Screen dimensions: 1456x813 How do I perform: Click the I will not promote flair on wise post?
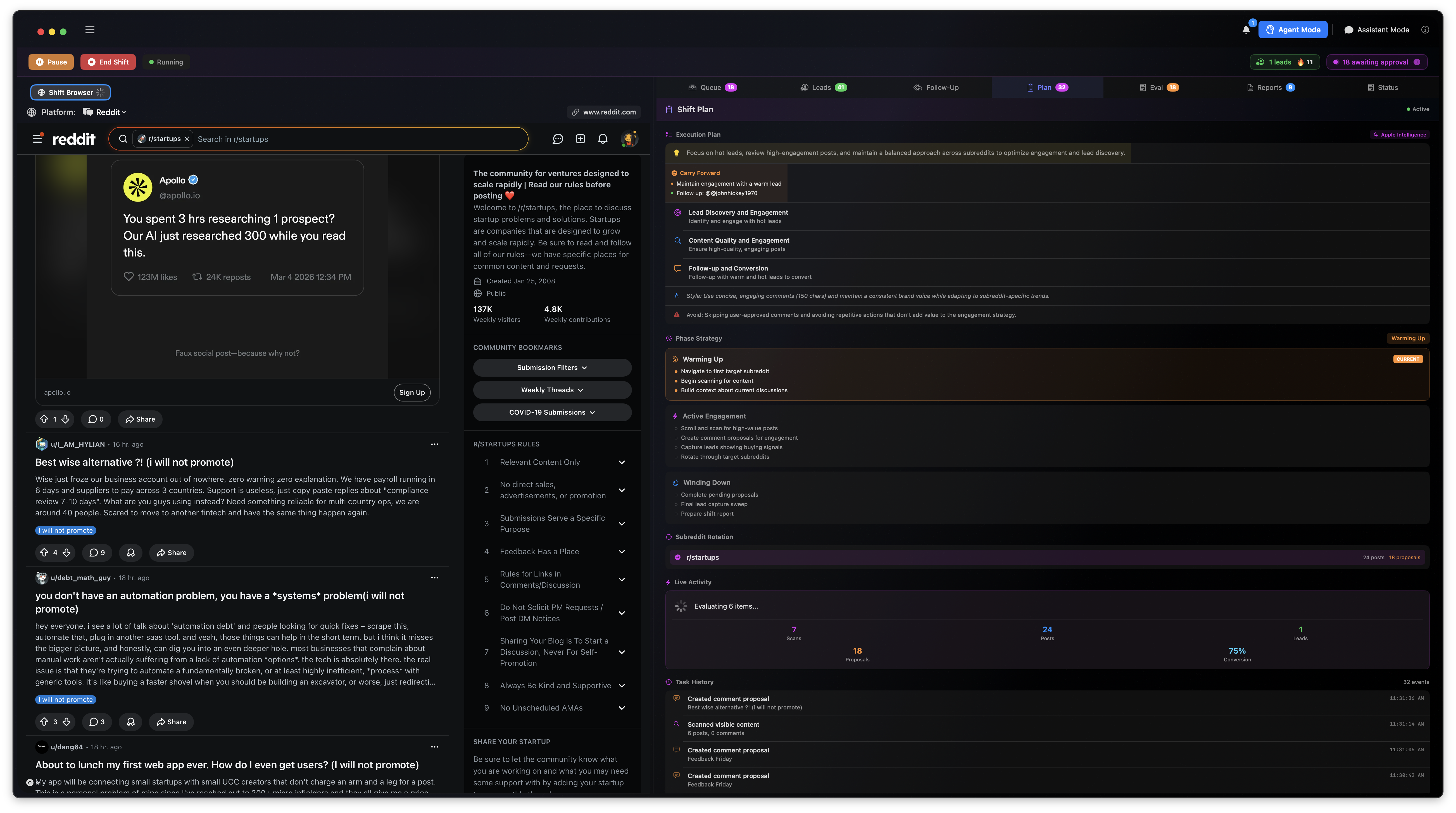[x=66, y=530]
